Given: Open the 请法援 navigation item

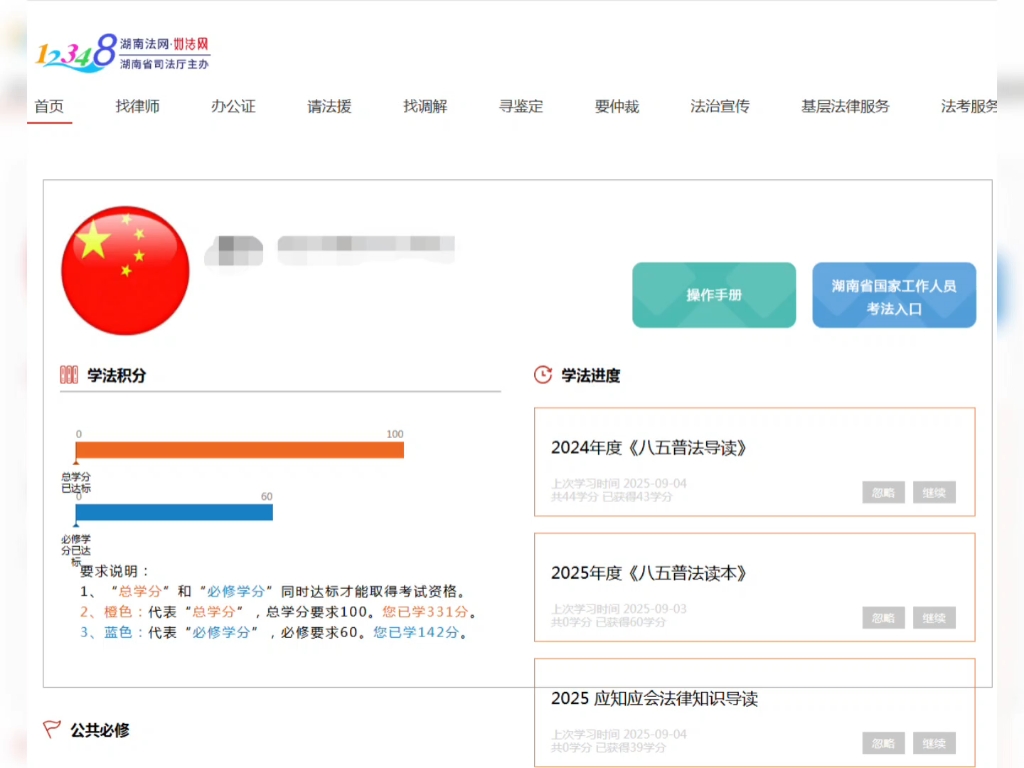Looking at the screenshot, I should point(329,106).
